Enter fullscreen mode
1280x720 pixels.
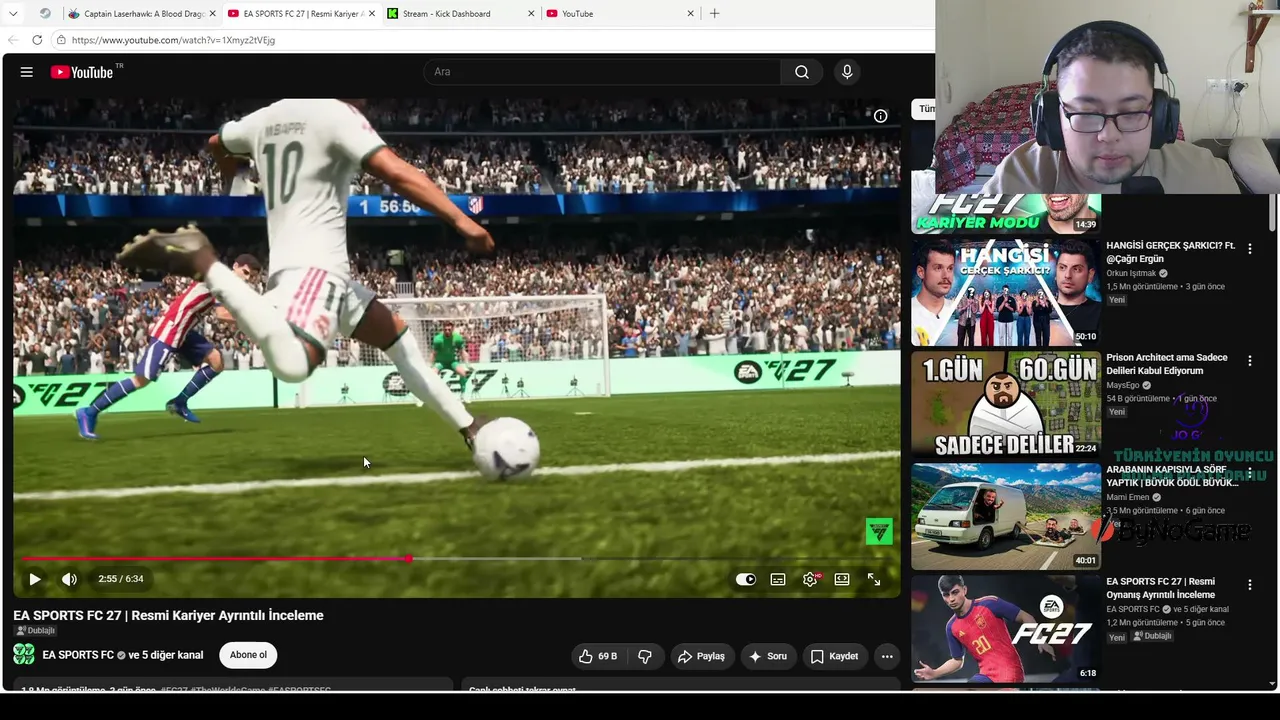click(874, 579)
